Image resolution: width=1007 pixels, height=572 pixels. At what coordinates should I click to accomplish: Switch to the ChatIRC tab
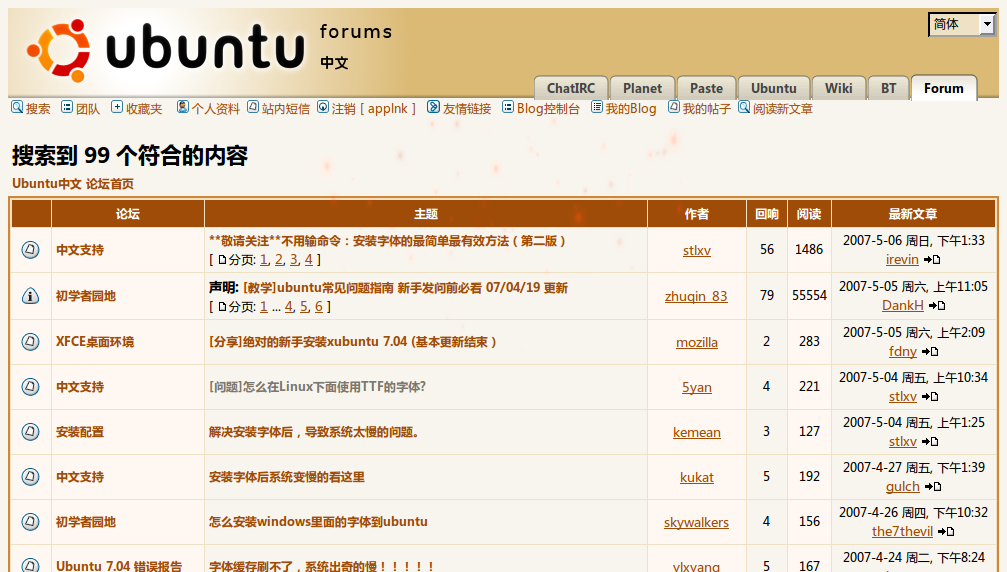(x=571, y=89)
